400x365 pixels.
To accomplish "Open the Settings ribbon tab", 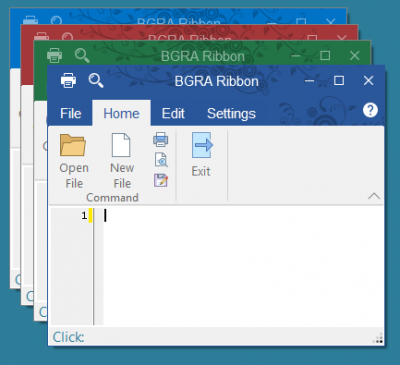I will pyautogui.click(x=231, y=114).
